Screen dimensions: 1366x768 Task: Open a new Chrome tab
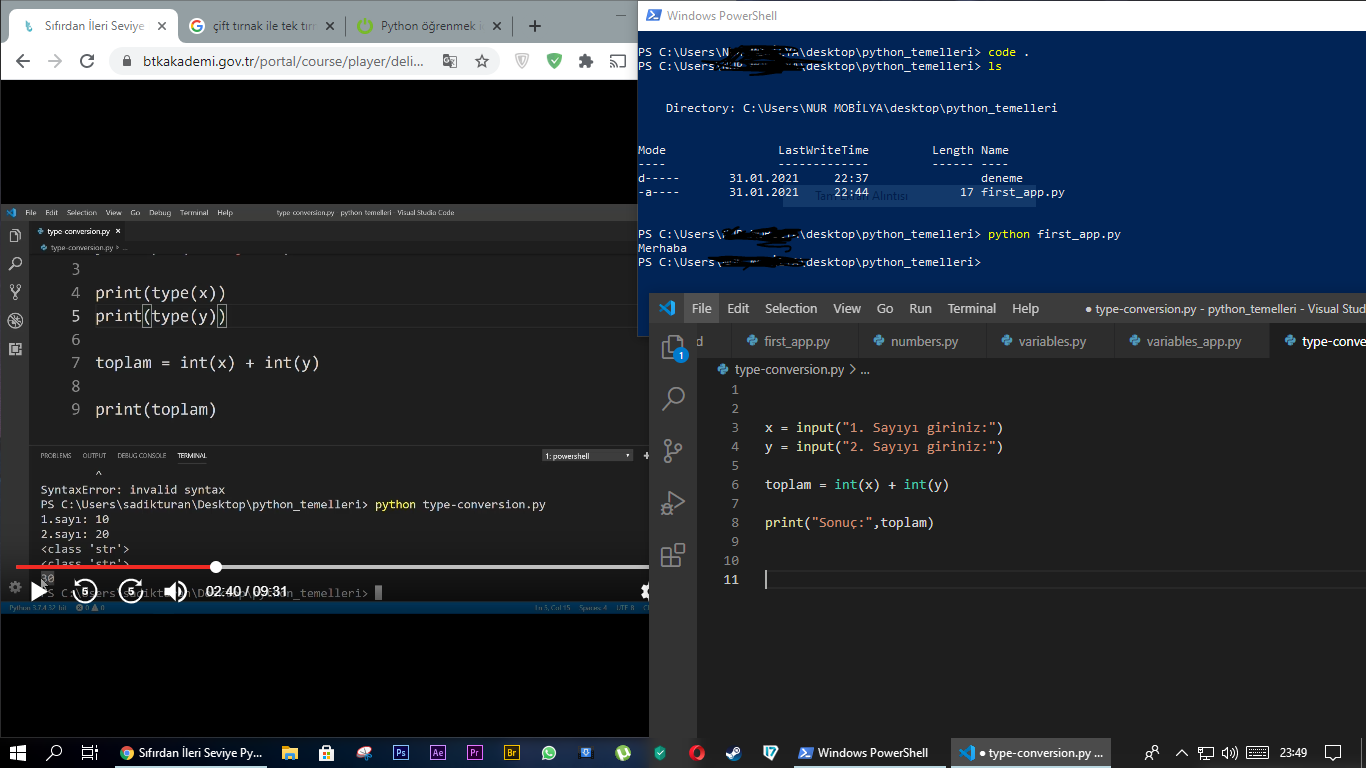click(535, 26)
